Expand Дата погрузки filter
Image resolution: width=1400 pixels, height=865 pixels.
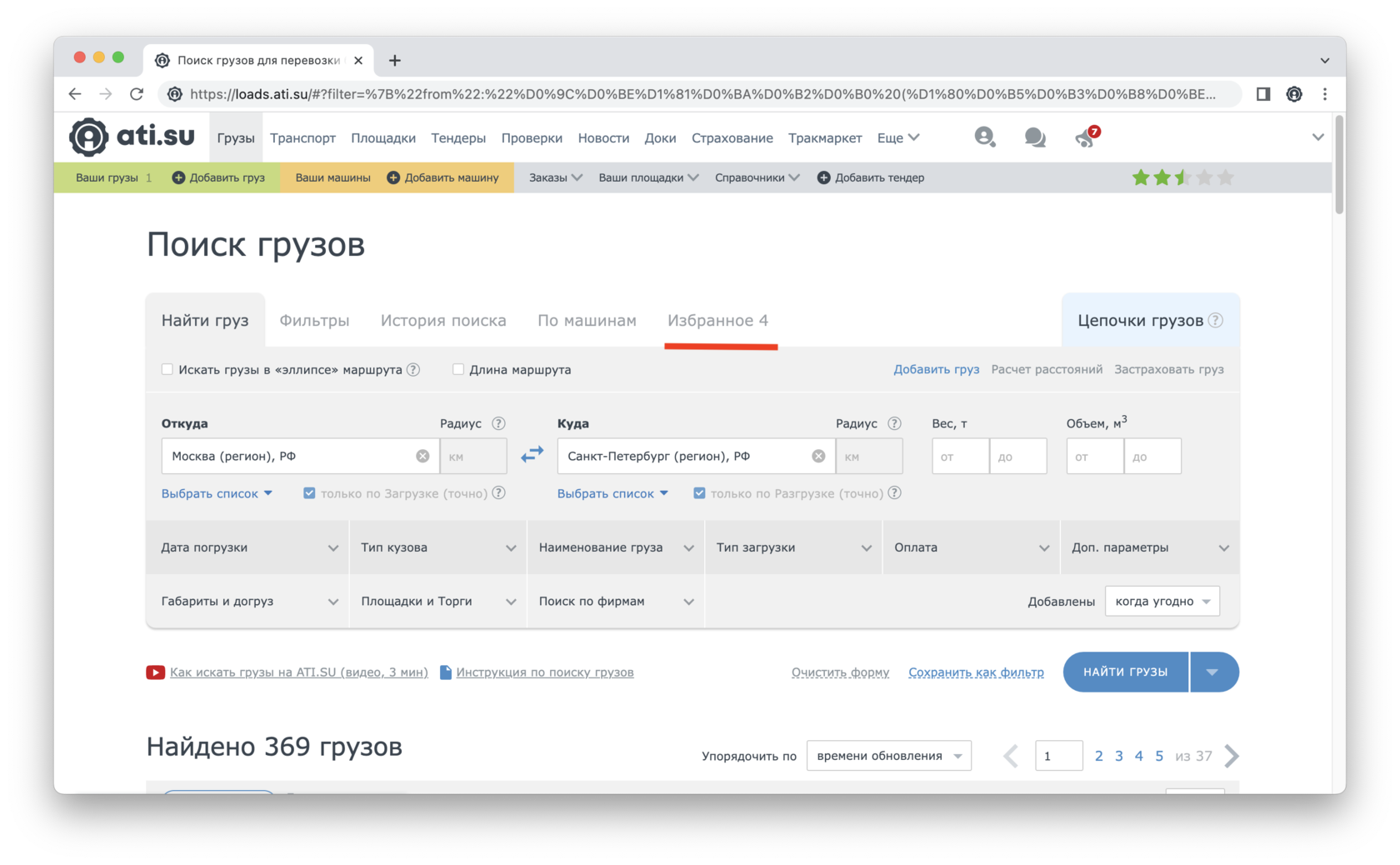(x=248, y=547)
